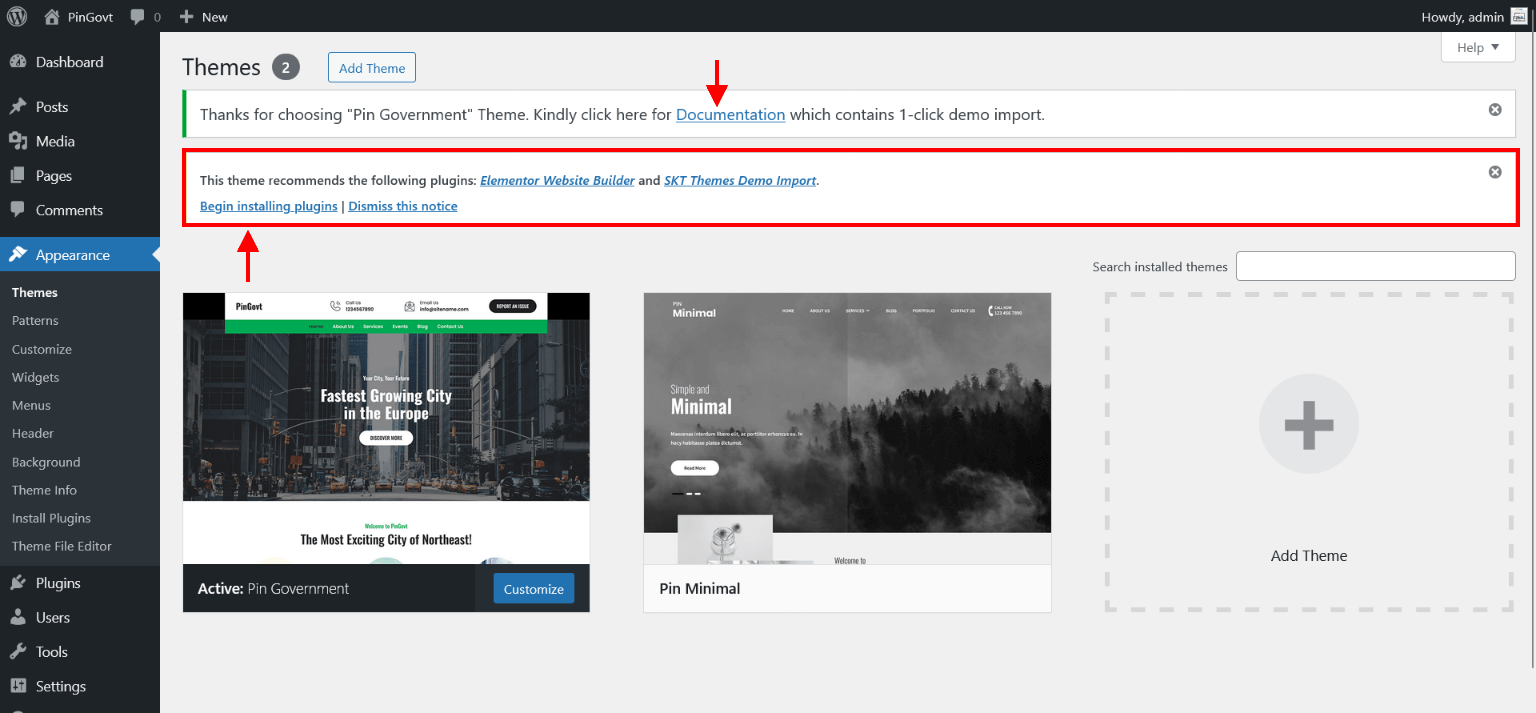The height and width of the screenshot is (713, 1536).
Task: Follow the Elementor Website Builder link
Action: point(557,181)
